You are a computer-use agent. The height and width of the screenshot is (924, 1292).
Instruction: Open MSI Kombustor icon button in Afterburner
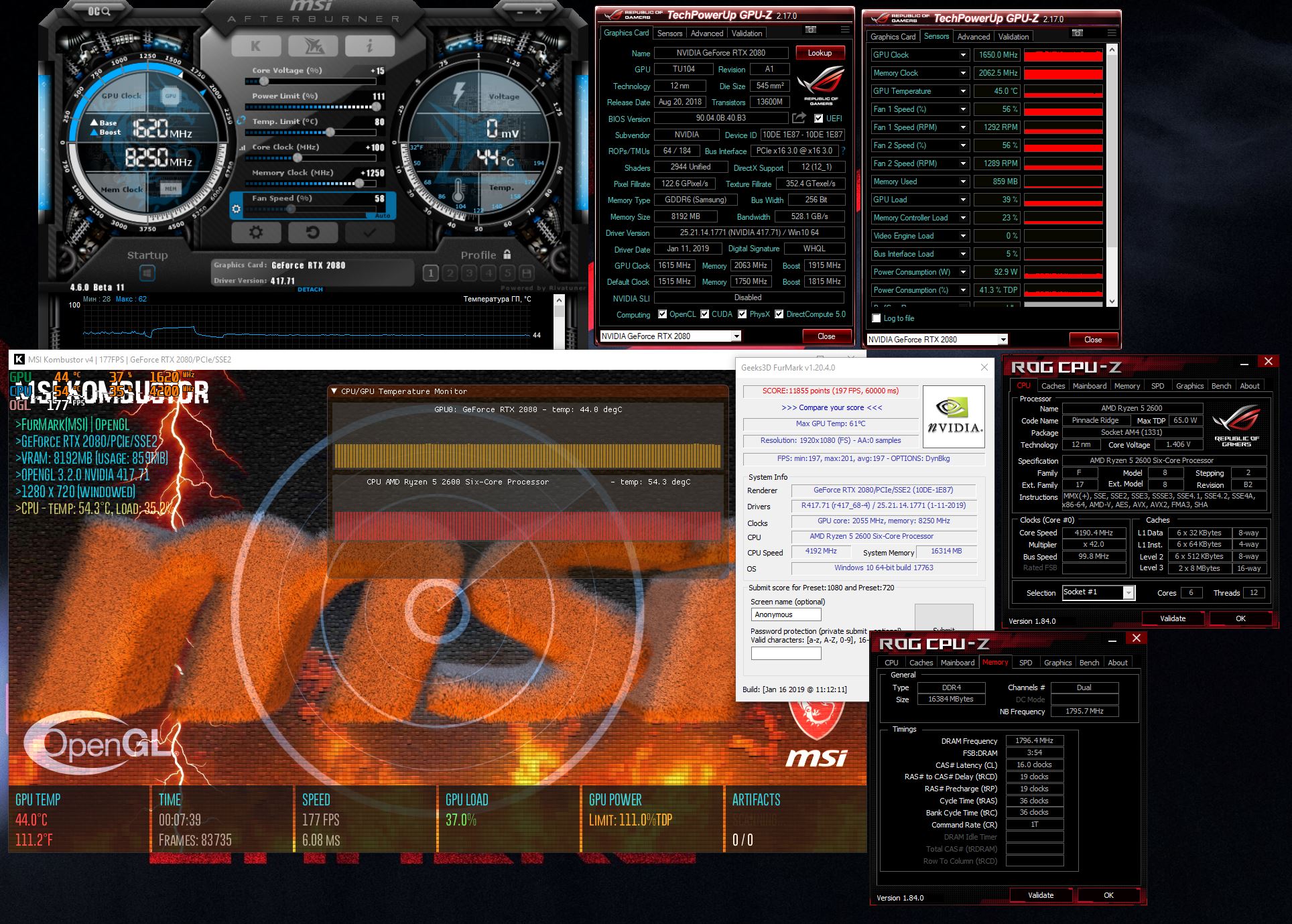(255, 46)
